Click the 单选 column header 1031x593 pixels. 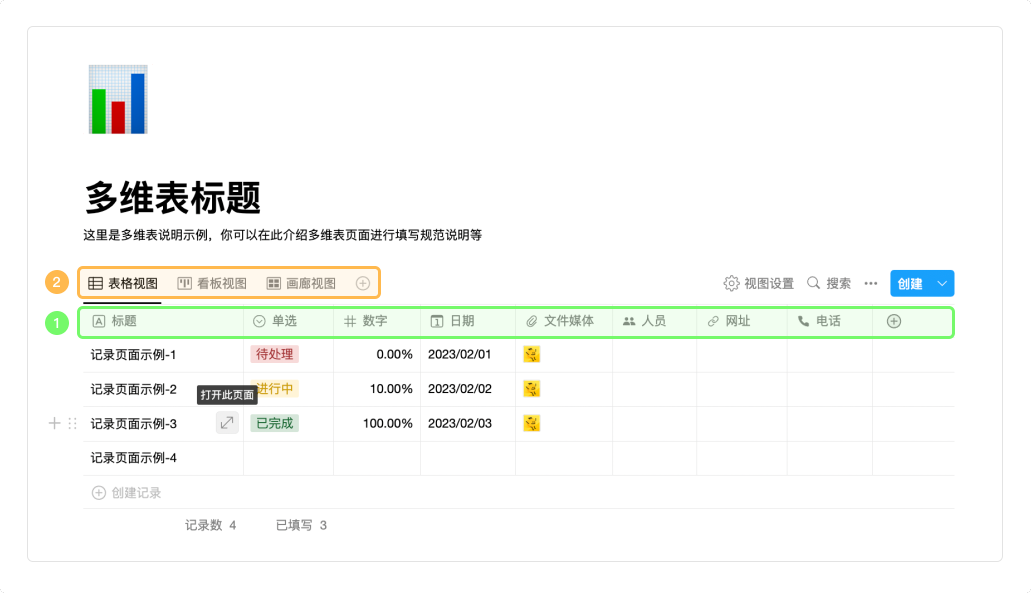(x=289, y=321)
